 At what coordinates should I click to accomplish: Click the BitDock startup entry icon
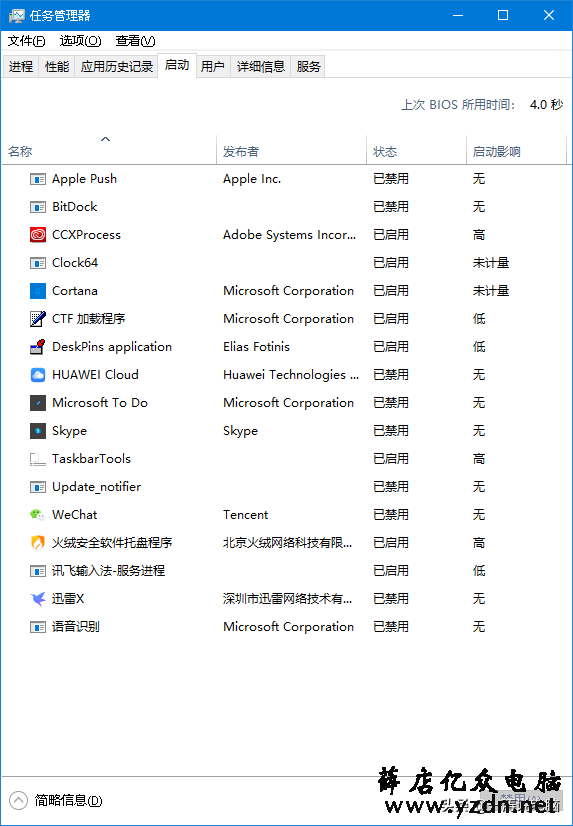(x=37, y=207)
